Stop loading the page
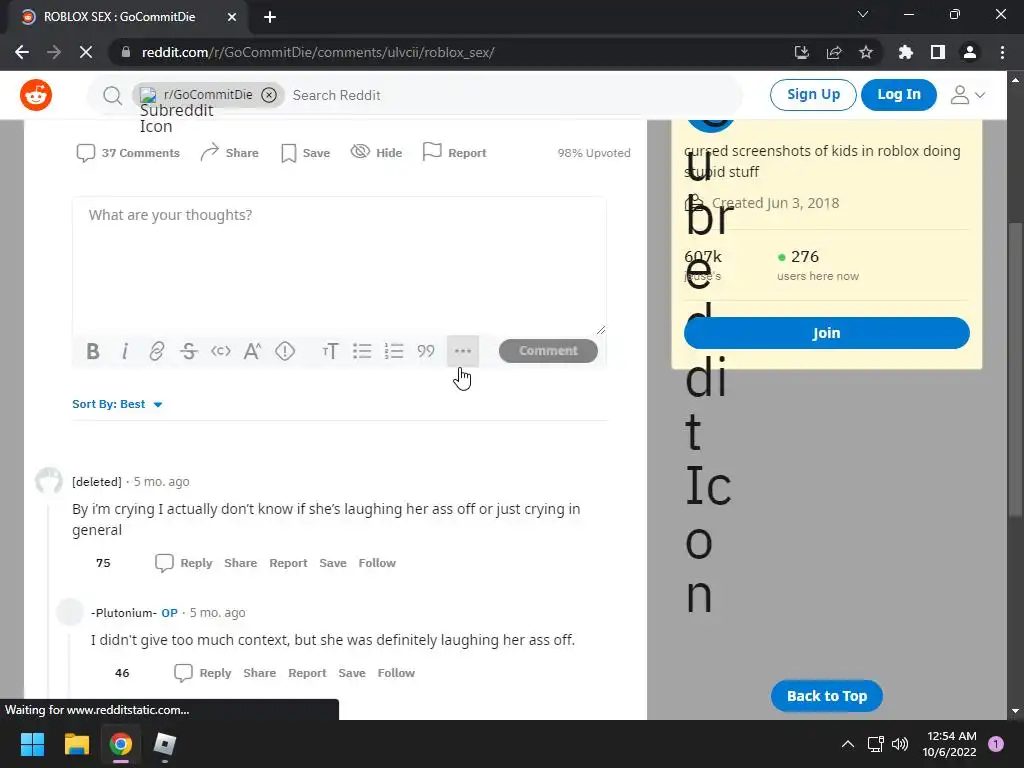 (86, 52)
